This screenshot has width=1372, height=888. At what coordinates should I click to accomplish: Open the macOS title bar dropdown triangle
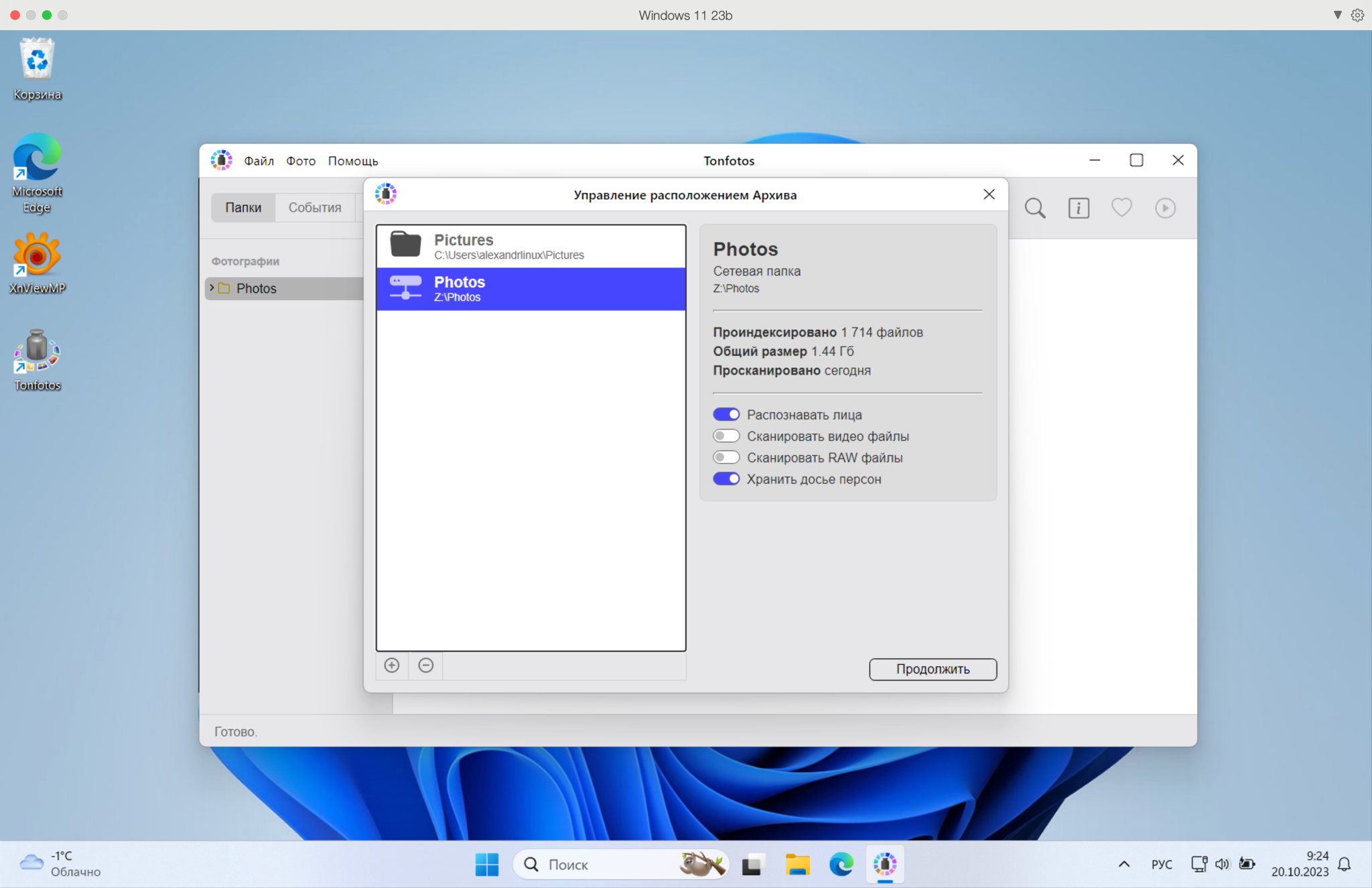point(1337,15)
